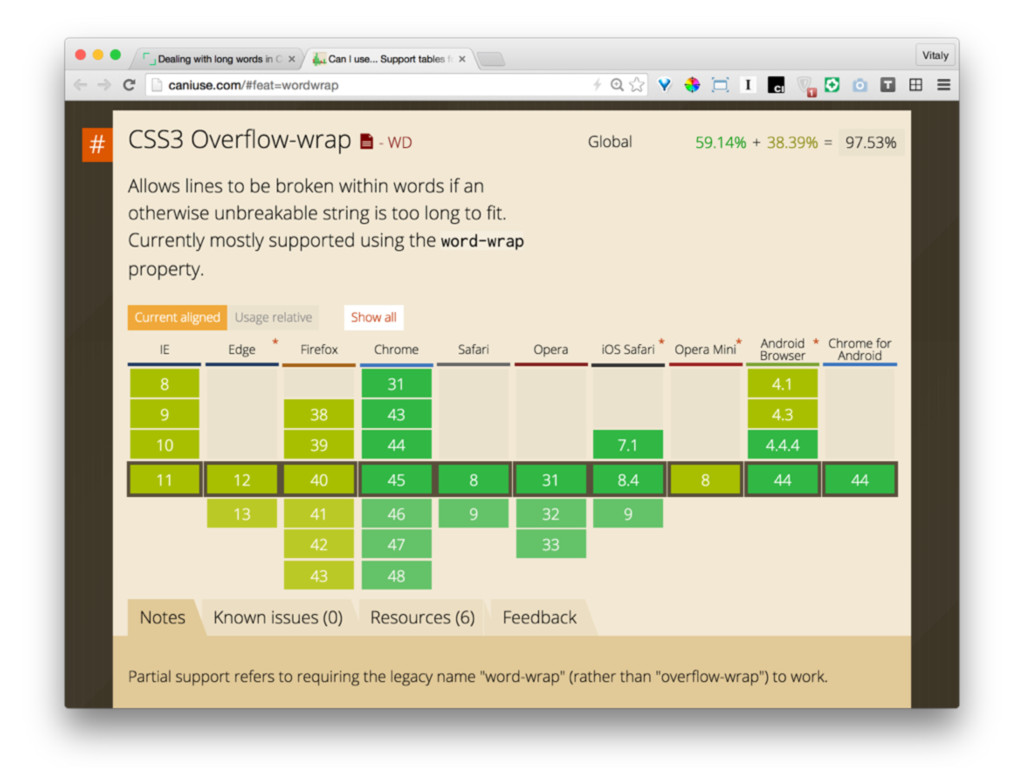Screen dimensions: 1024x768
Task: Click the 'Android Browser' column header
Action: pos(782,349)
